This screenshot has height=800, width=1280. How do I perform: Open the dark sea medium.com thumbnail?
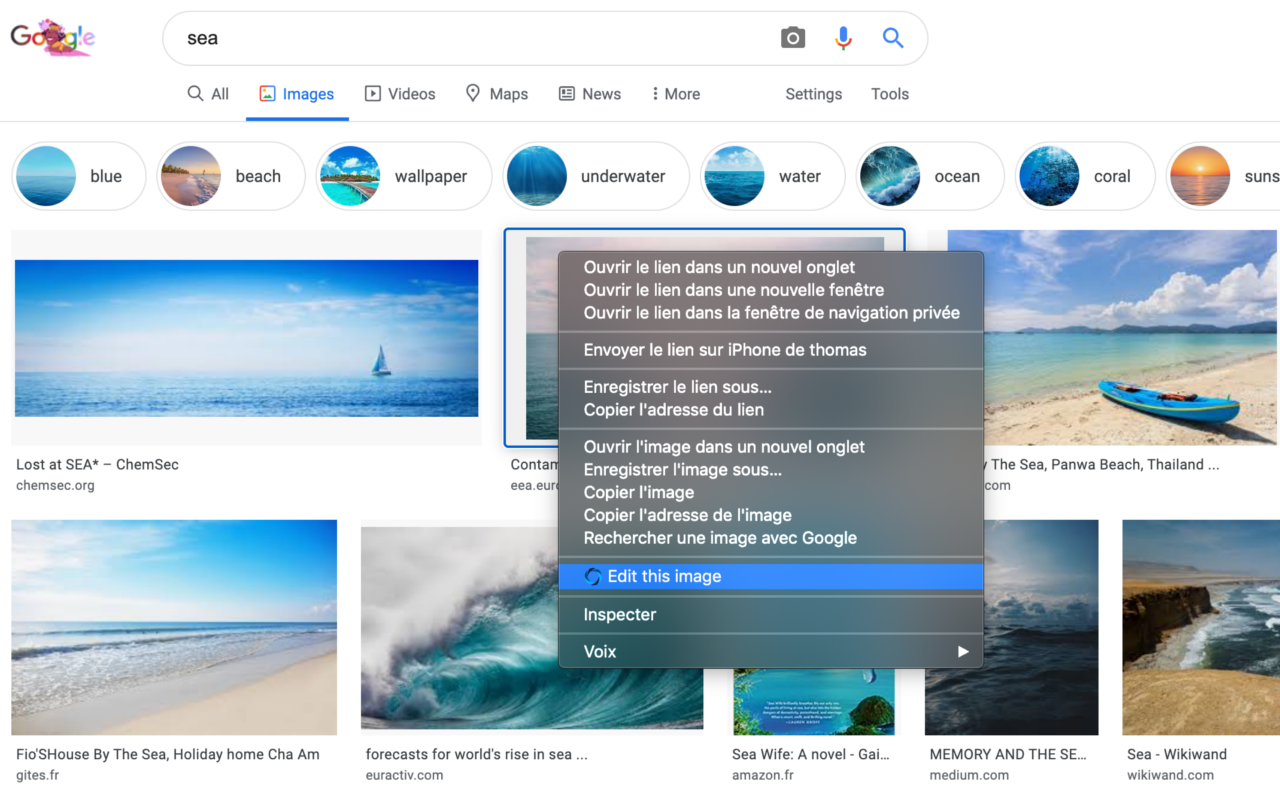(x=1012, y=627)
